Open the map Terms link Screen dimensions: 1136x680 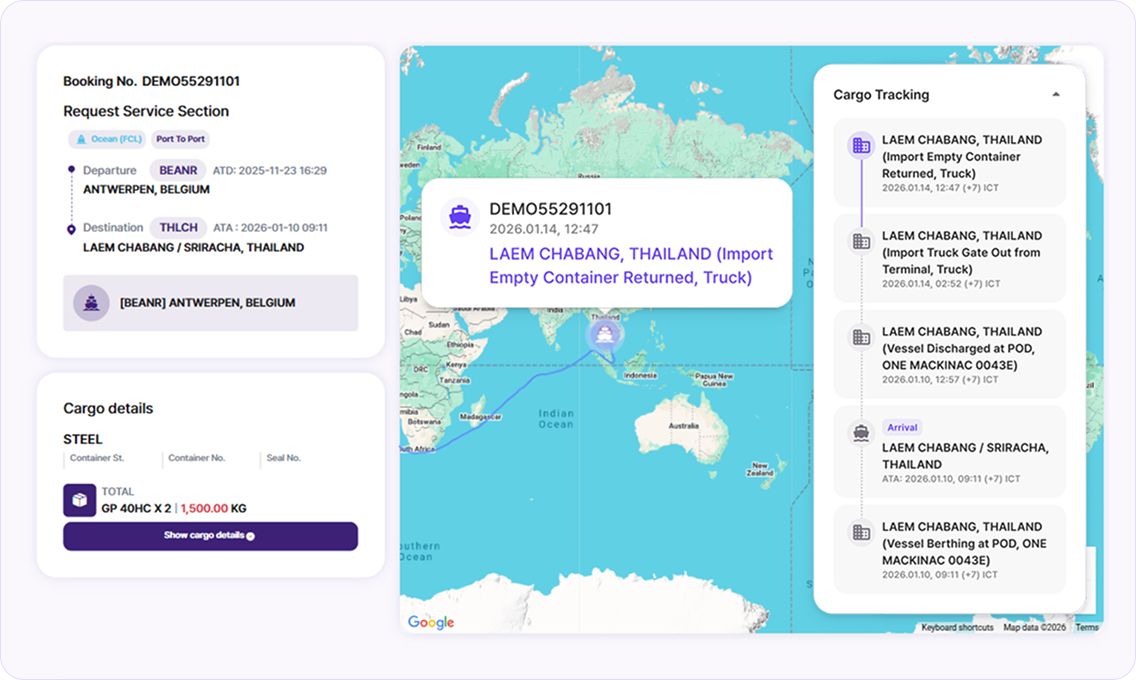[x=1087, y=627]
